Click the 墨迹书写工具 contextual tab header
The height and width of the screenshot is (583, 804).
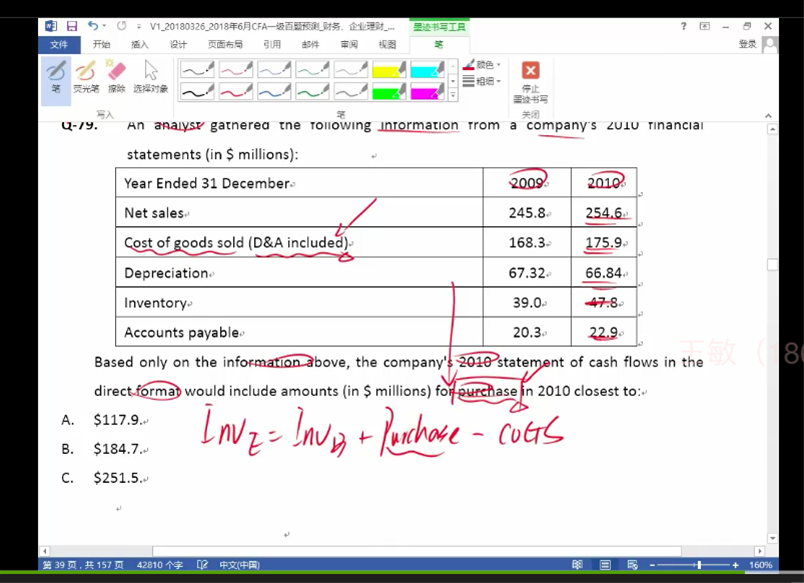(x=439, y=27)
